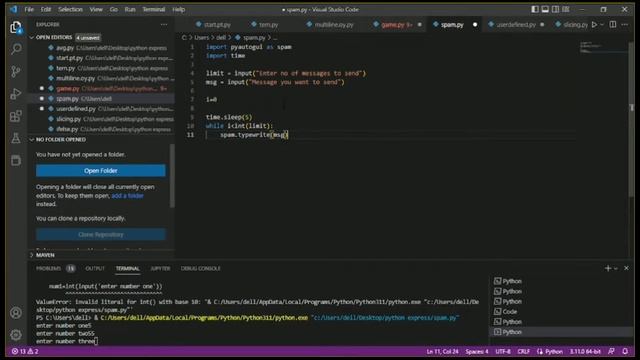
Task: Open the notifications bell in status bar
Action: pos(625,351)
